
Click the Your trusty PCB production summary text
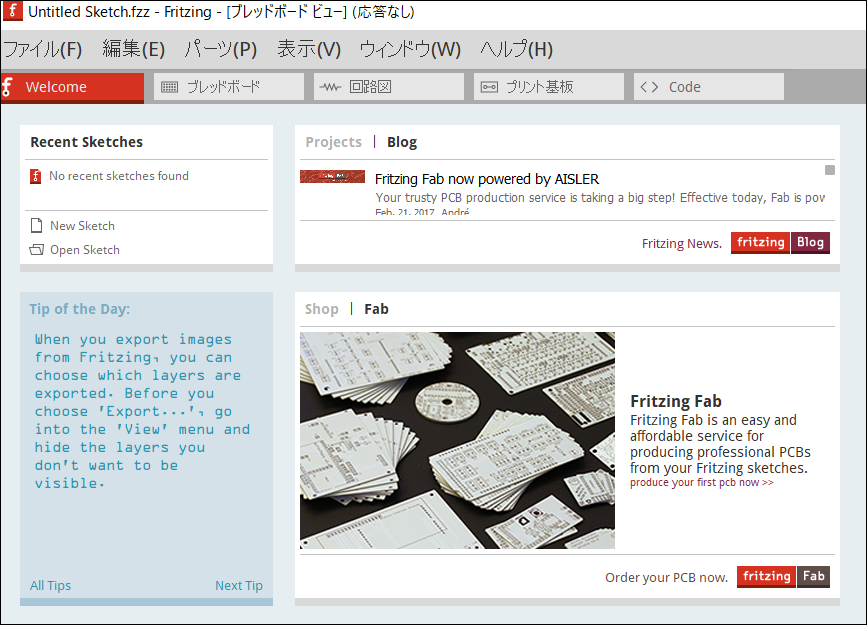tap(600, 197)
